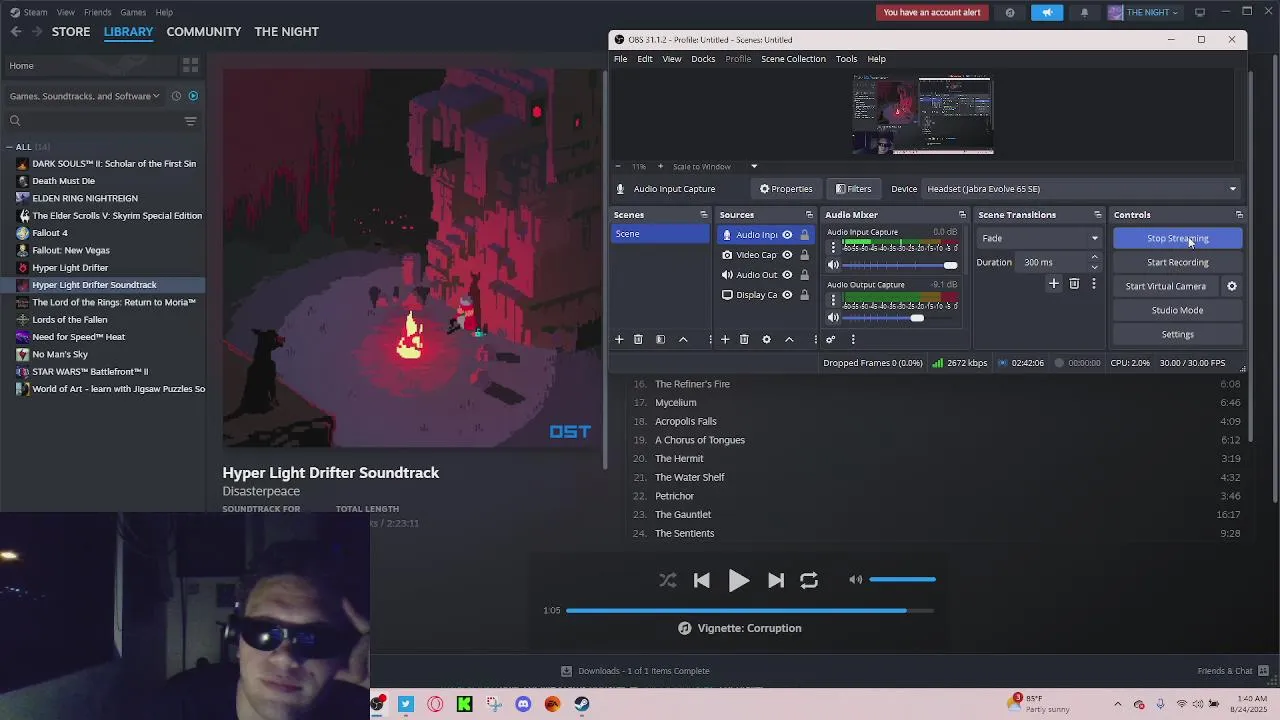1280x720 pixels.
Task: Remove the scene transition with the trash icon
Action: [x=1074, y=284]
